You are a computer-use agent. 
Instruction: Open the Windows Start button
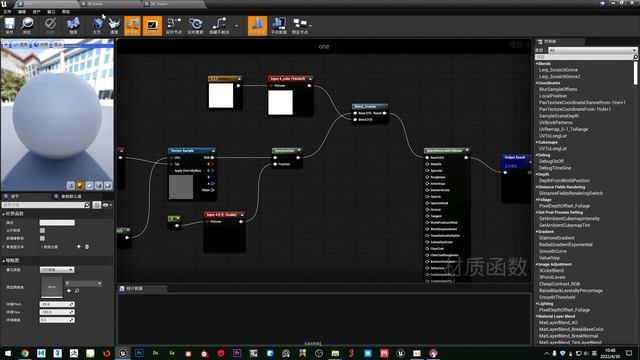tap(8, 353)
